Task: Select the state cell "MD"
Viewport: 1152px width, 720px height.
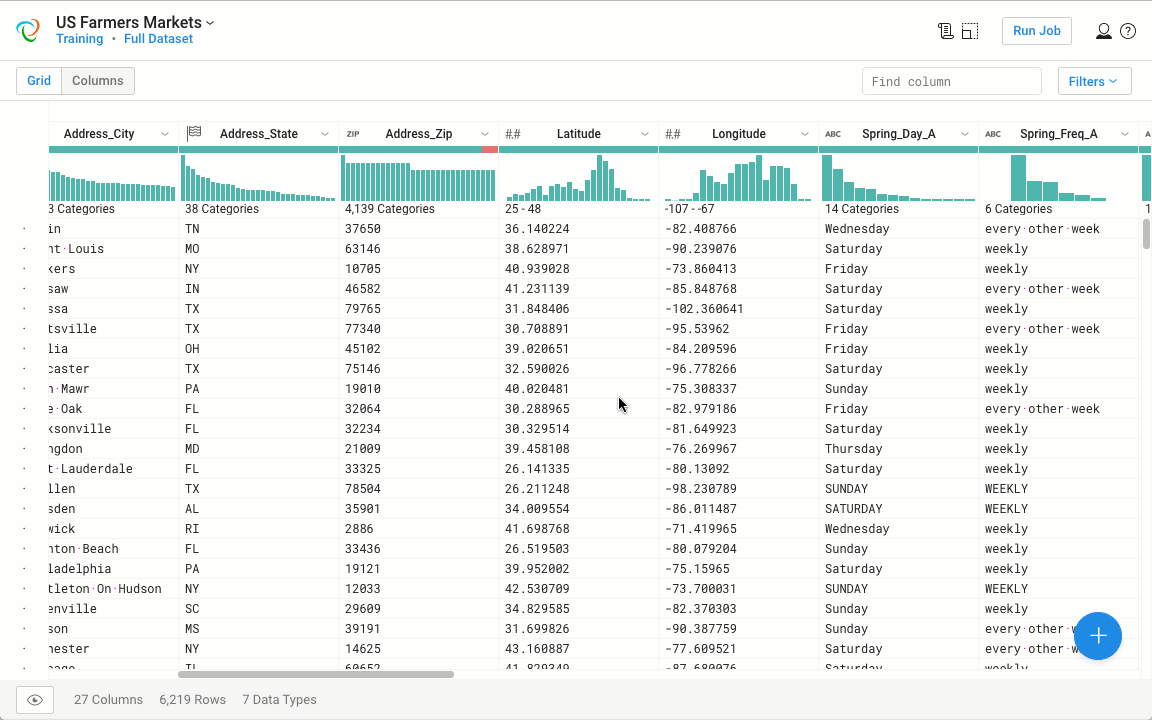Action: (192, 449)
